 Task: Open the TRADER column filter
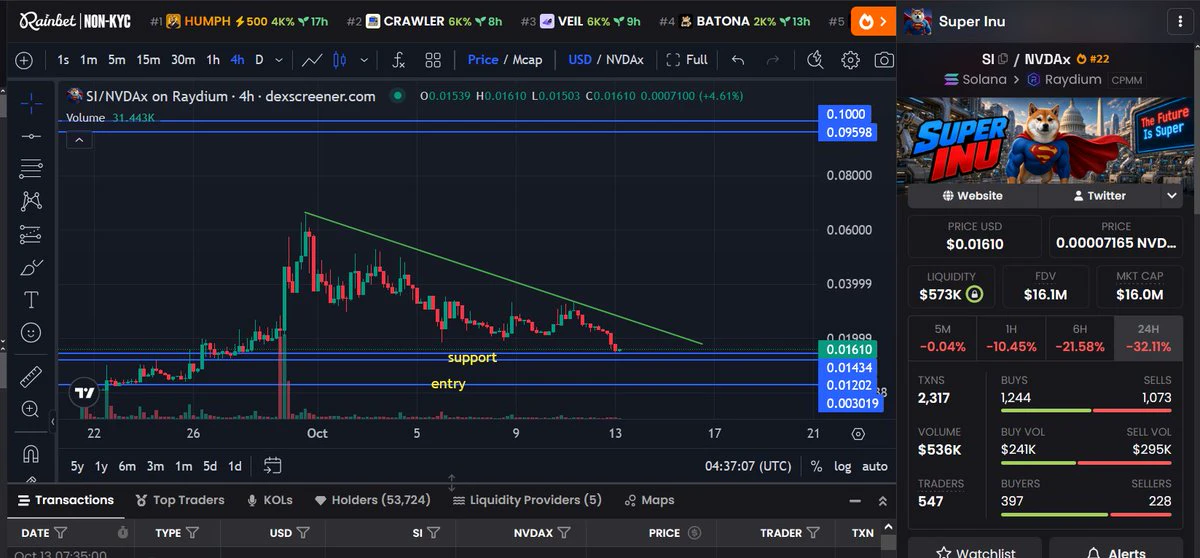point(815,533)
